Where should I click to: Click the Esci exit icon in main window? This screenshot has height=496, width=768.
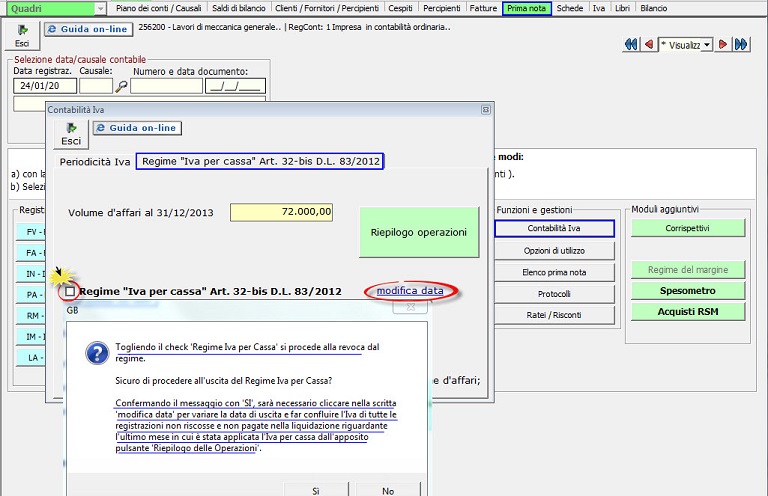22,35
